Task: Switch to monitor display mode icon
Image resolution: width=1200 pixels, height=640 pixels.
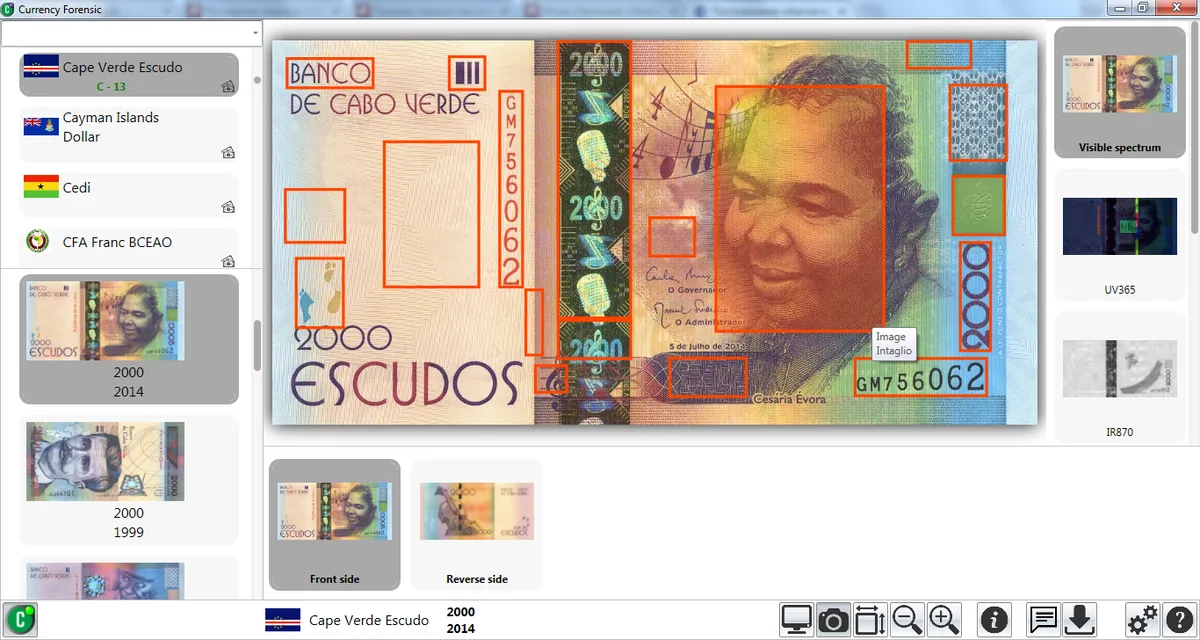Action: [x=797, y=620]
